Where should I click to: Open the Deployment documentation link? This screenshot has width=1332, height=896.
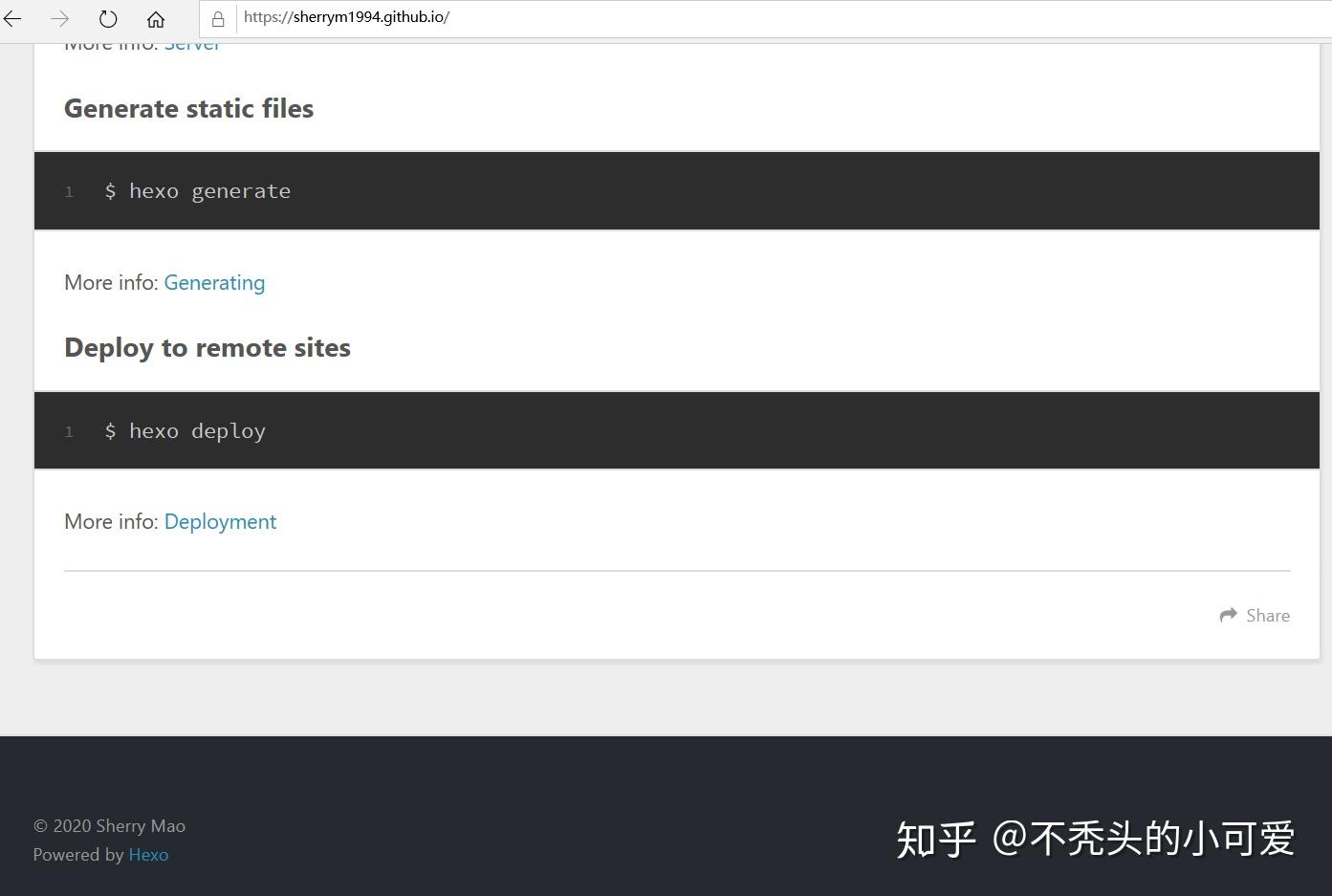click(x=220, y=521)
